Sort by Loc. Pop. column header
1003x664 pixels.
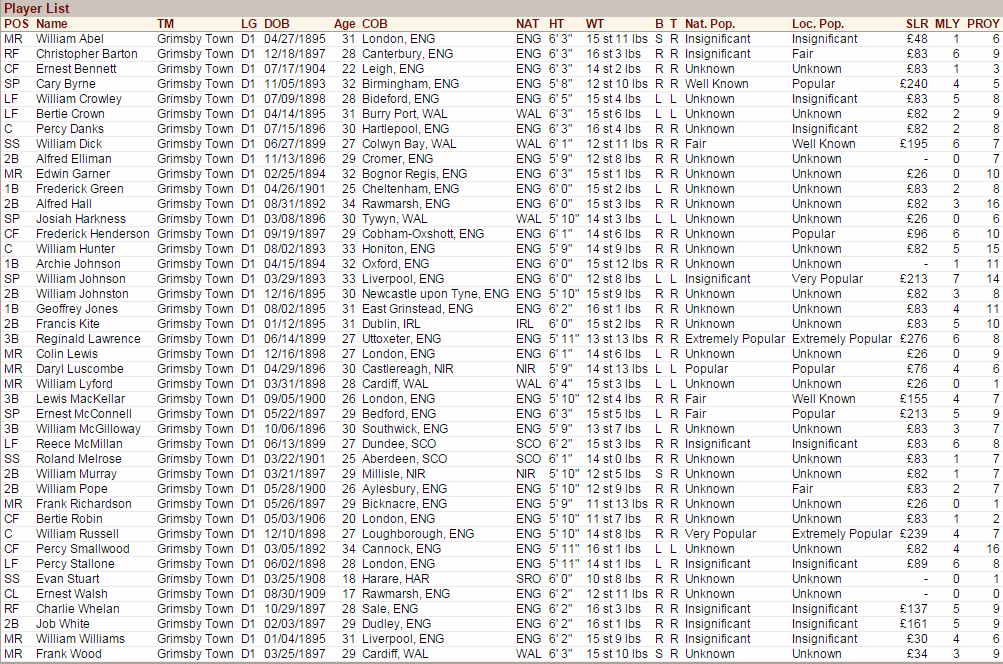pos(818,24)
